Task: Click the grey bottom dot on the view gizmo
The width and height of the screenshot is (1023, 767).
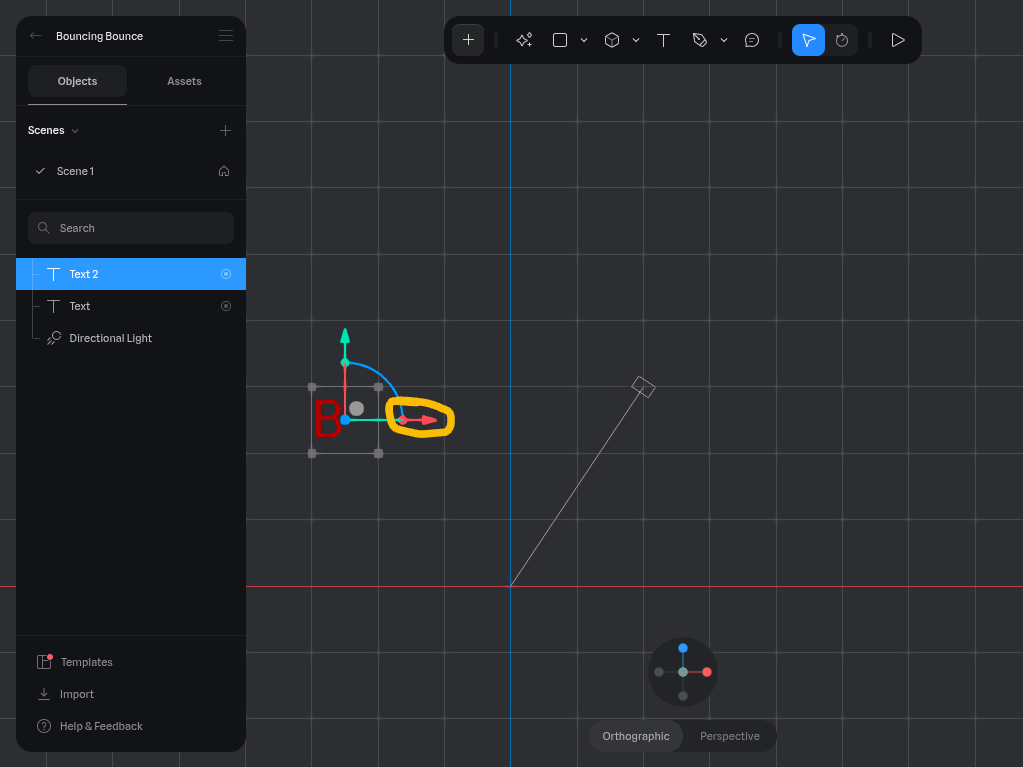Action: (x=682, y=696)
